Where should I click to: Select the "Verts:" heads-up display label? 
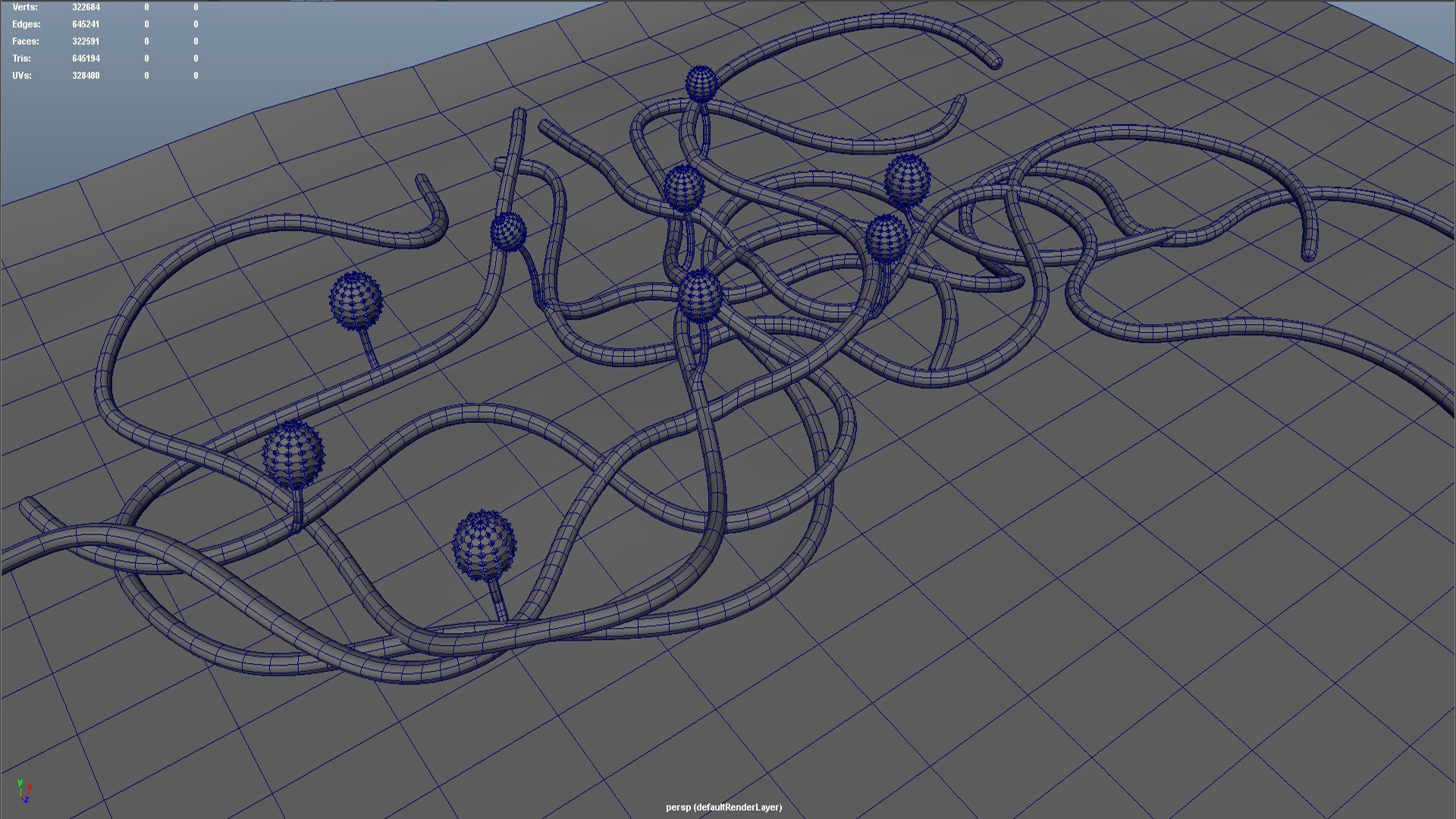(x=25, y=7)
